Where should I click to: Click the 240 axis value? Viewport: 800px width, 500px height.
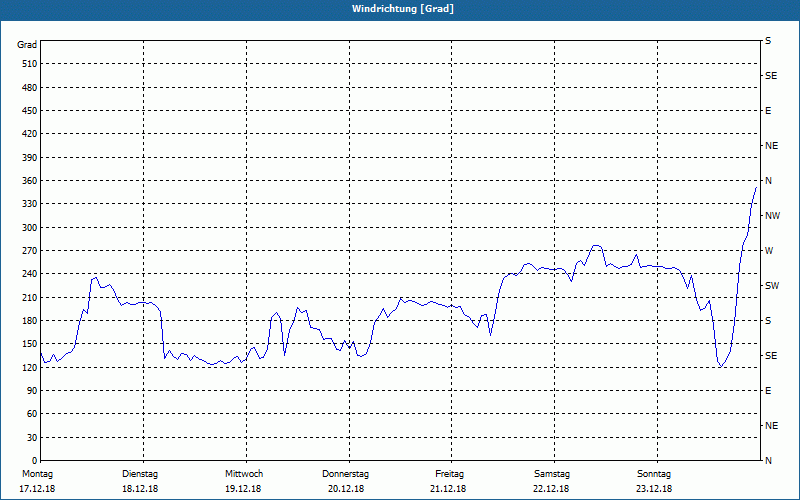pos(30,273)
